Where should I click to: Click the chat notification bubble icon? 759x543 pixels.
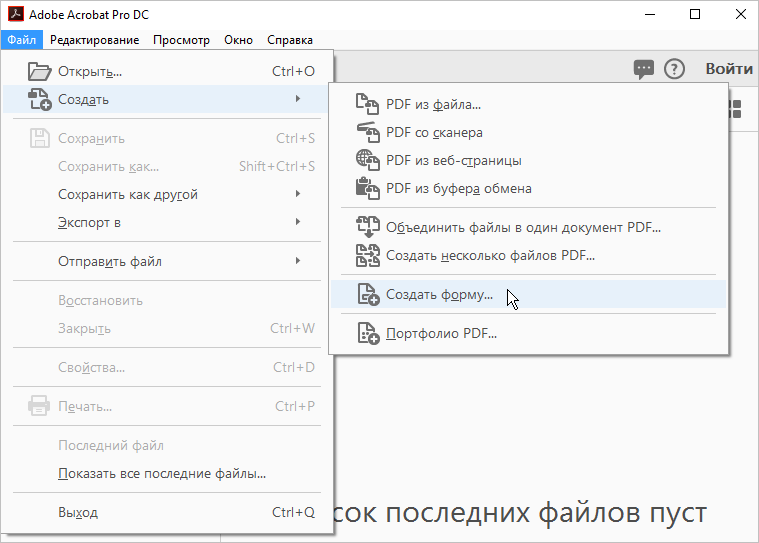[x=643, y=70]
